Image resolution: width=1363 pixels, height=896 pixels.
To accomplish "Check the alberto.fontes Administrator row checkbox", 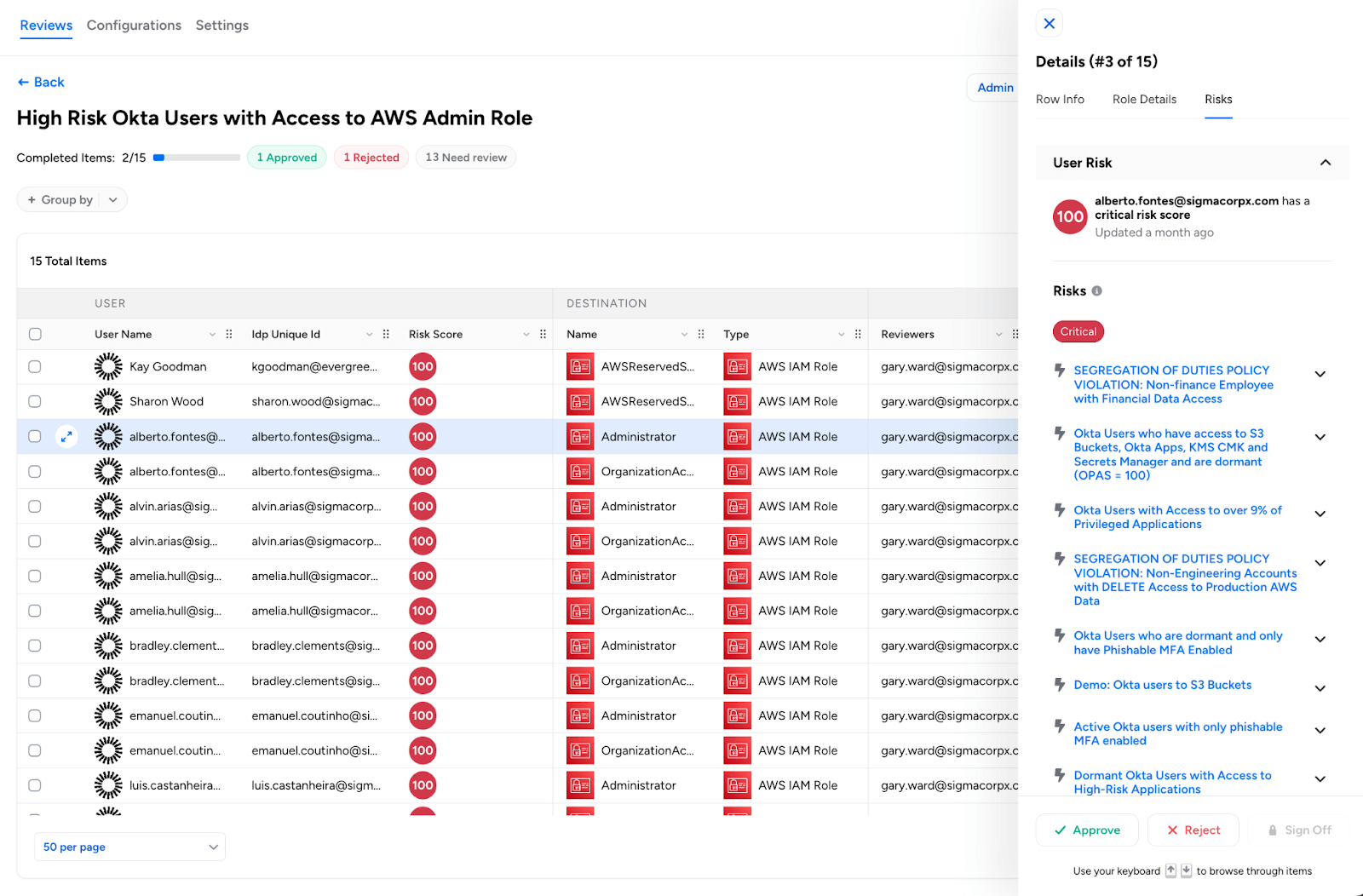I will (35, 437).
